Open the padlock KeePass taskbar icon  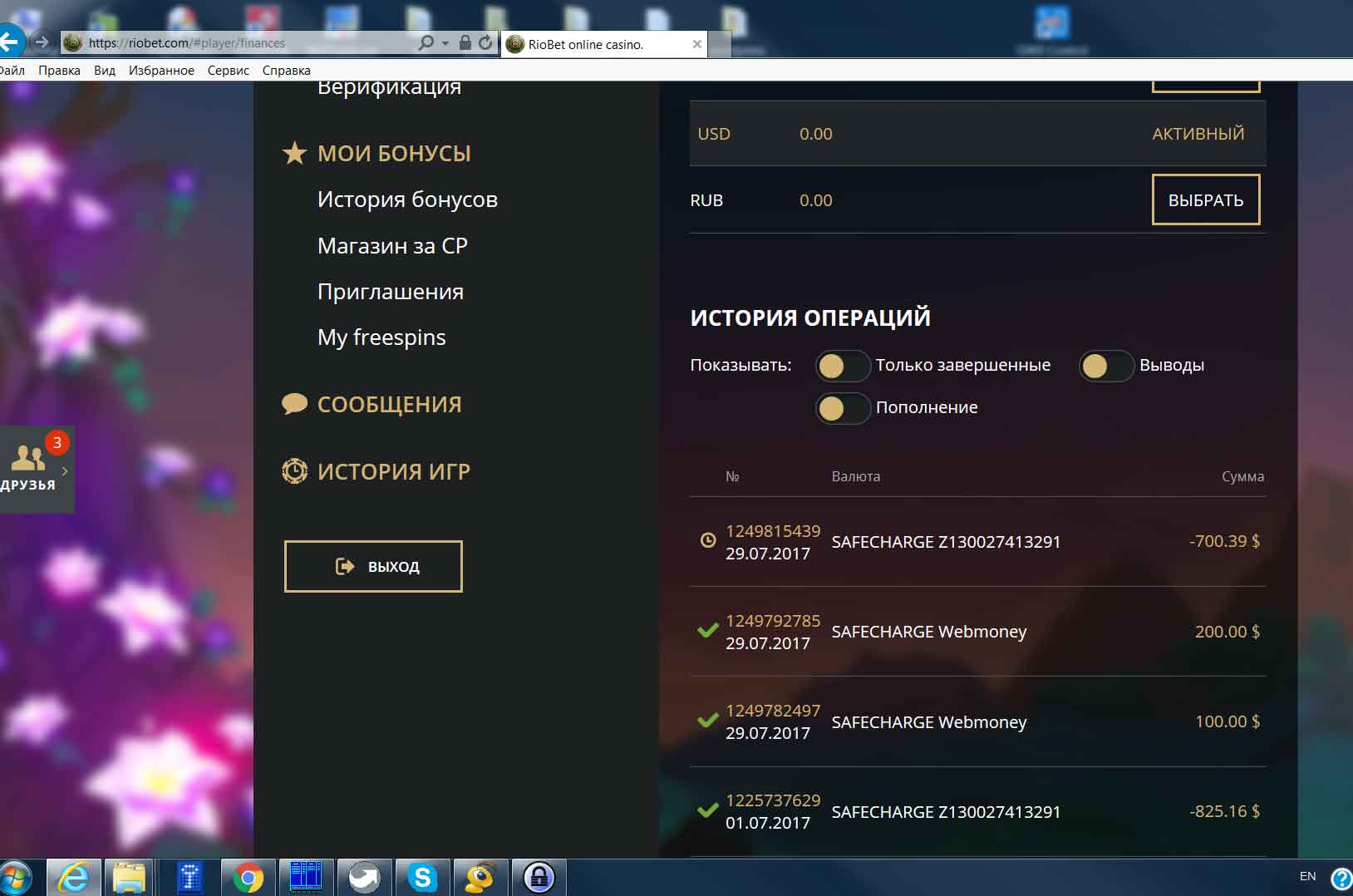[x=539, y=878]
